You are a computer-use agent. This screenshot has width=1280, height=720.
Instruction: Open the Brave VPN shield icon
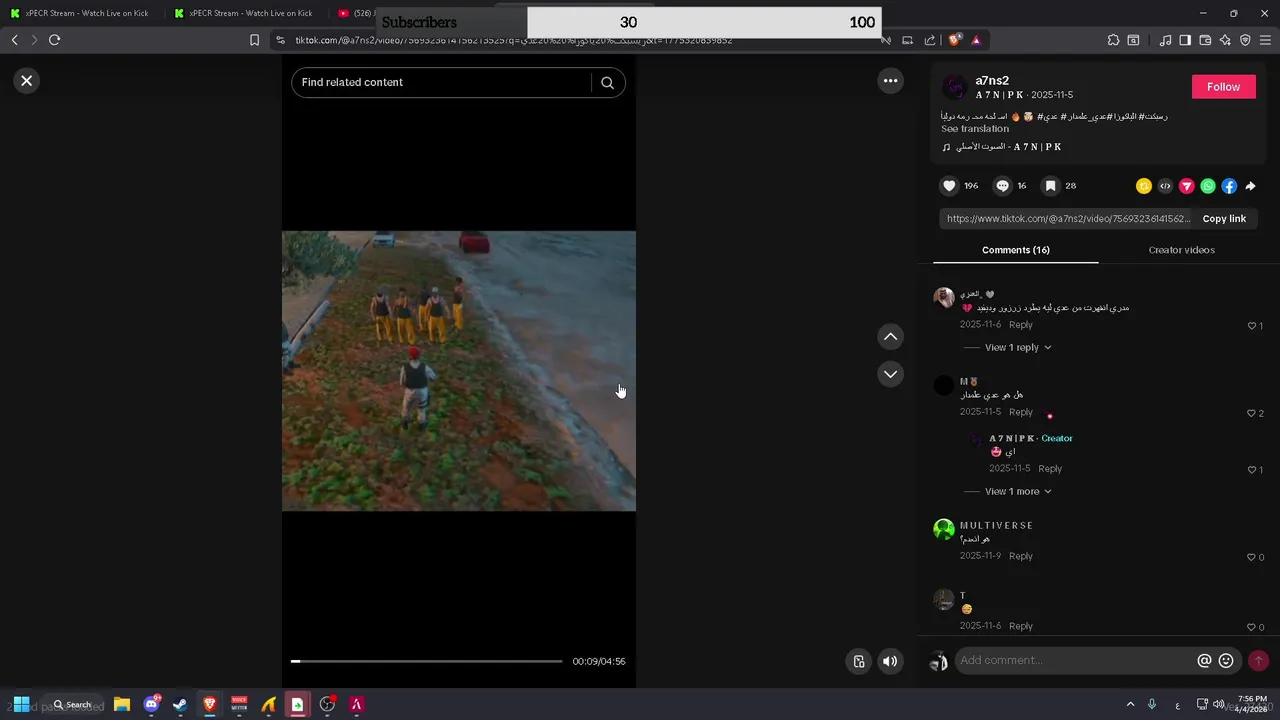[1245, 40]
